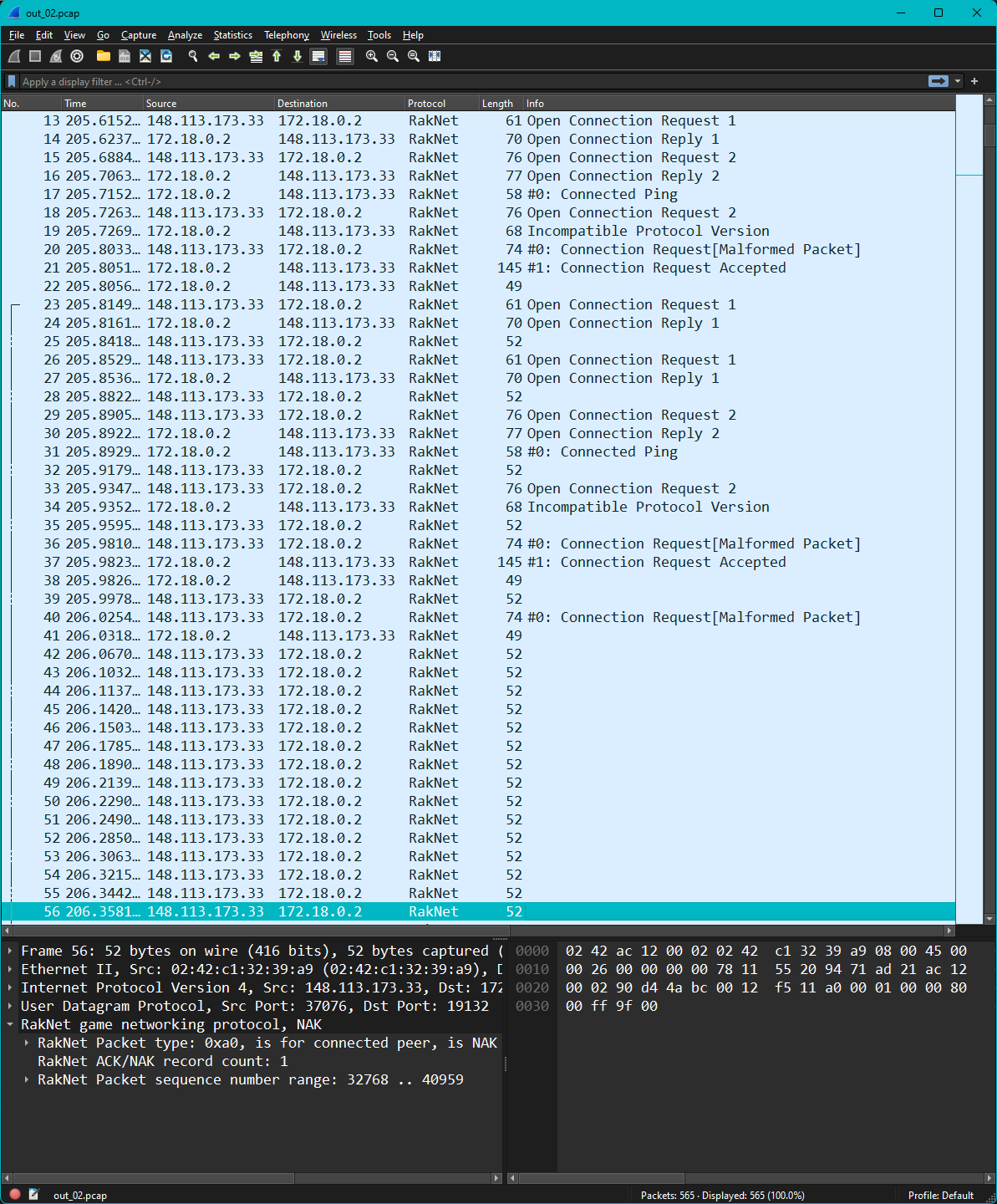Open the Statistics menu

coord(232,35)
